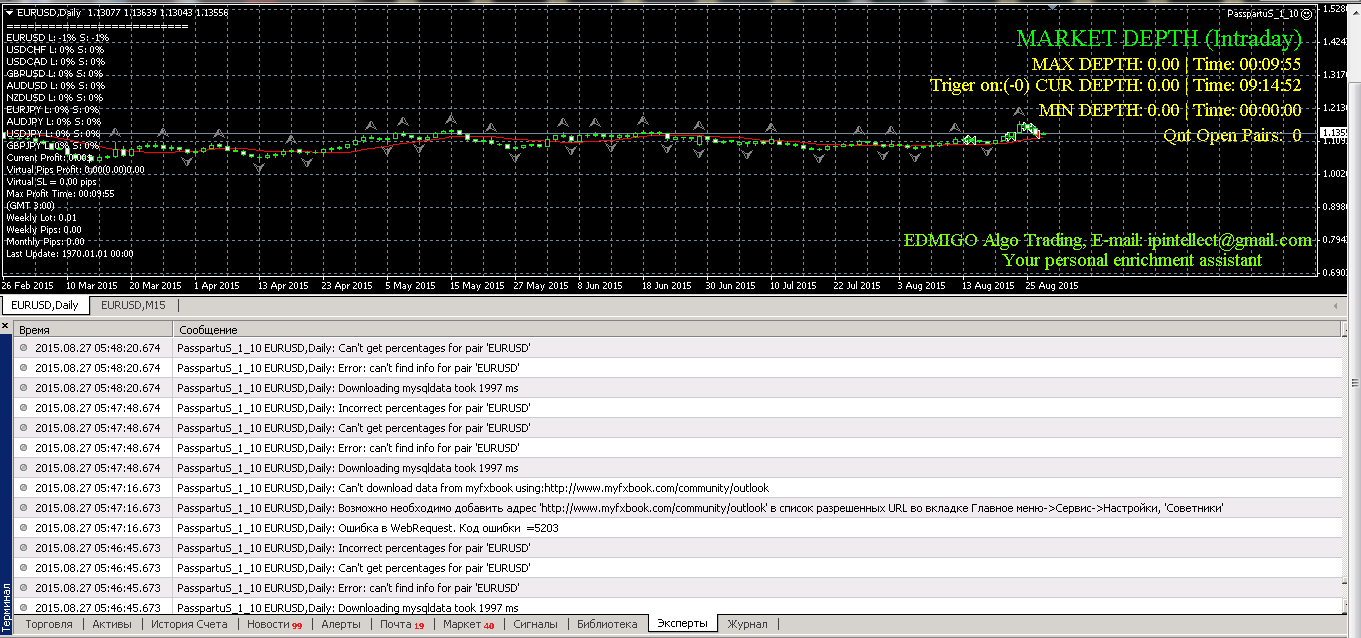Sort log by Время column header
The height and width of the screenshot is (638, 1361).
[x=94, y=329]
